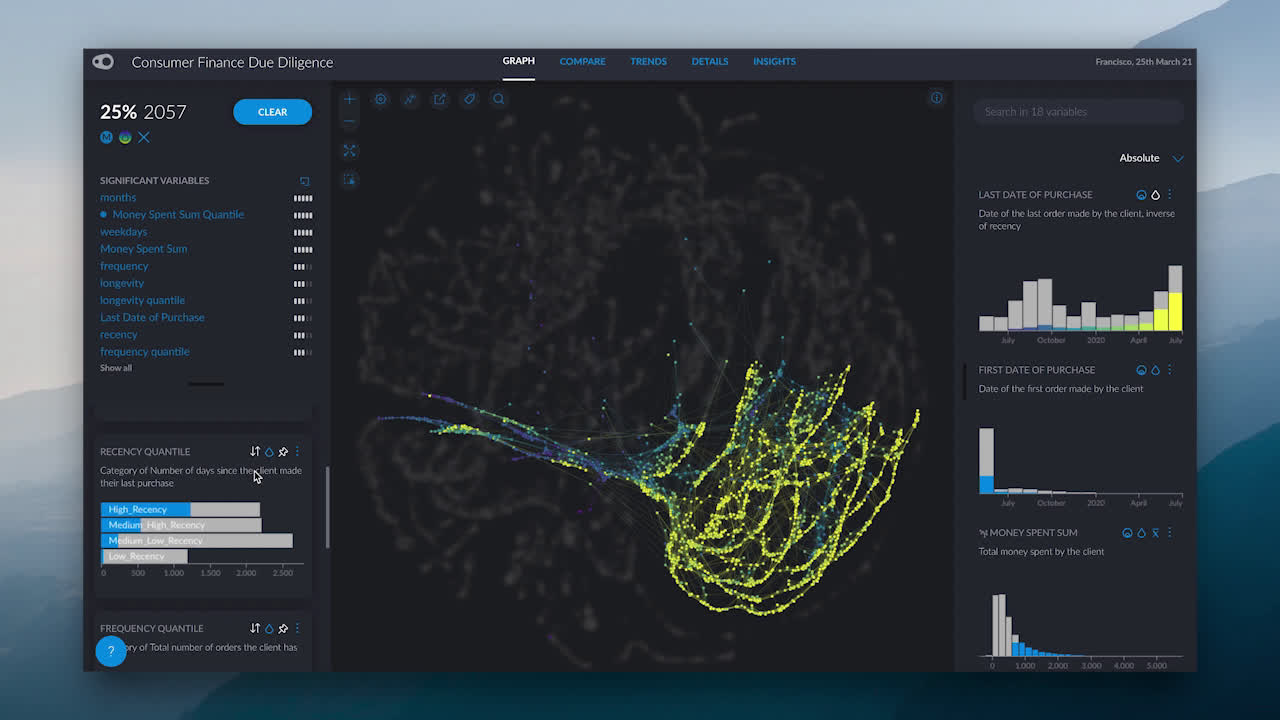
Task: Sort Recency Quantile with arrows icon
Action: [255, 452]
